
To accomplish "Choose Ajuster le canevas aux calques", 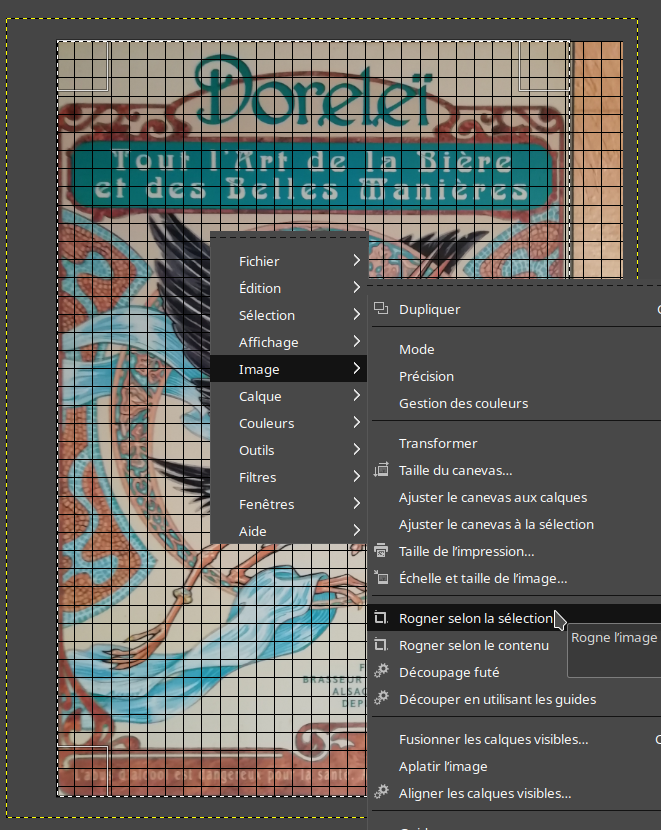I will point(492,497).
